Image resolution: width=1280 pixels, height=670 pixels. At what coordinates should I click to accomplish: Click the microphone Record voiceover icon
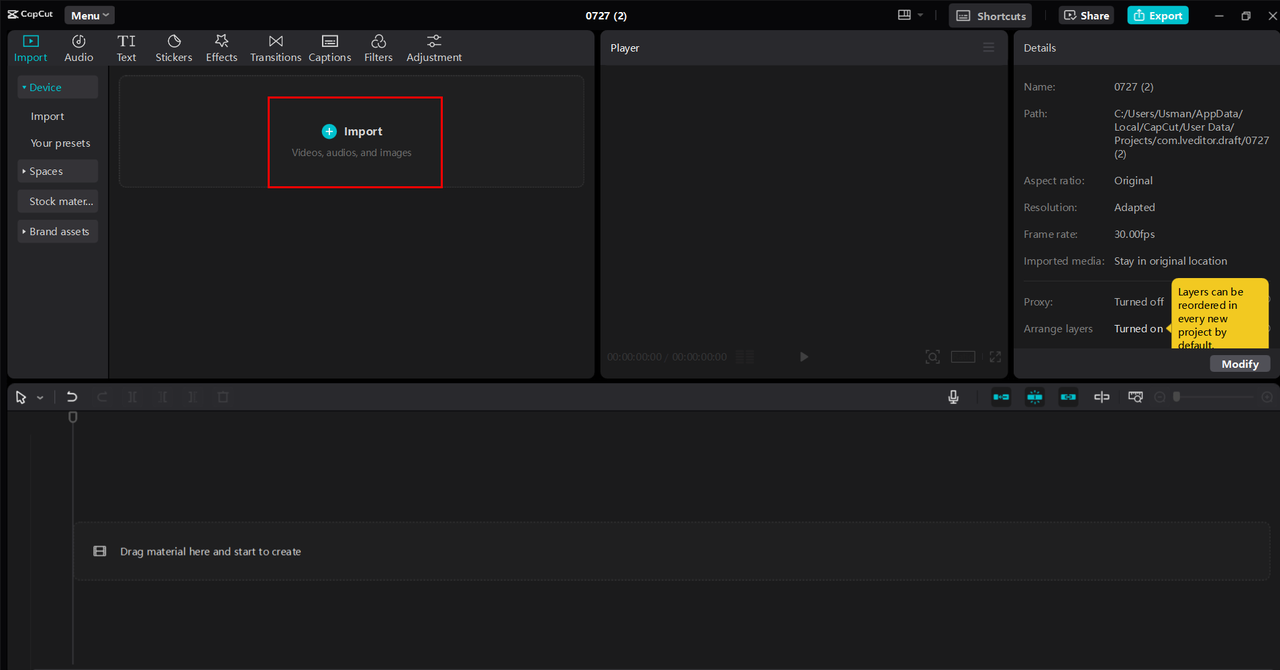click(x=954, y=397)
